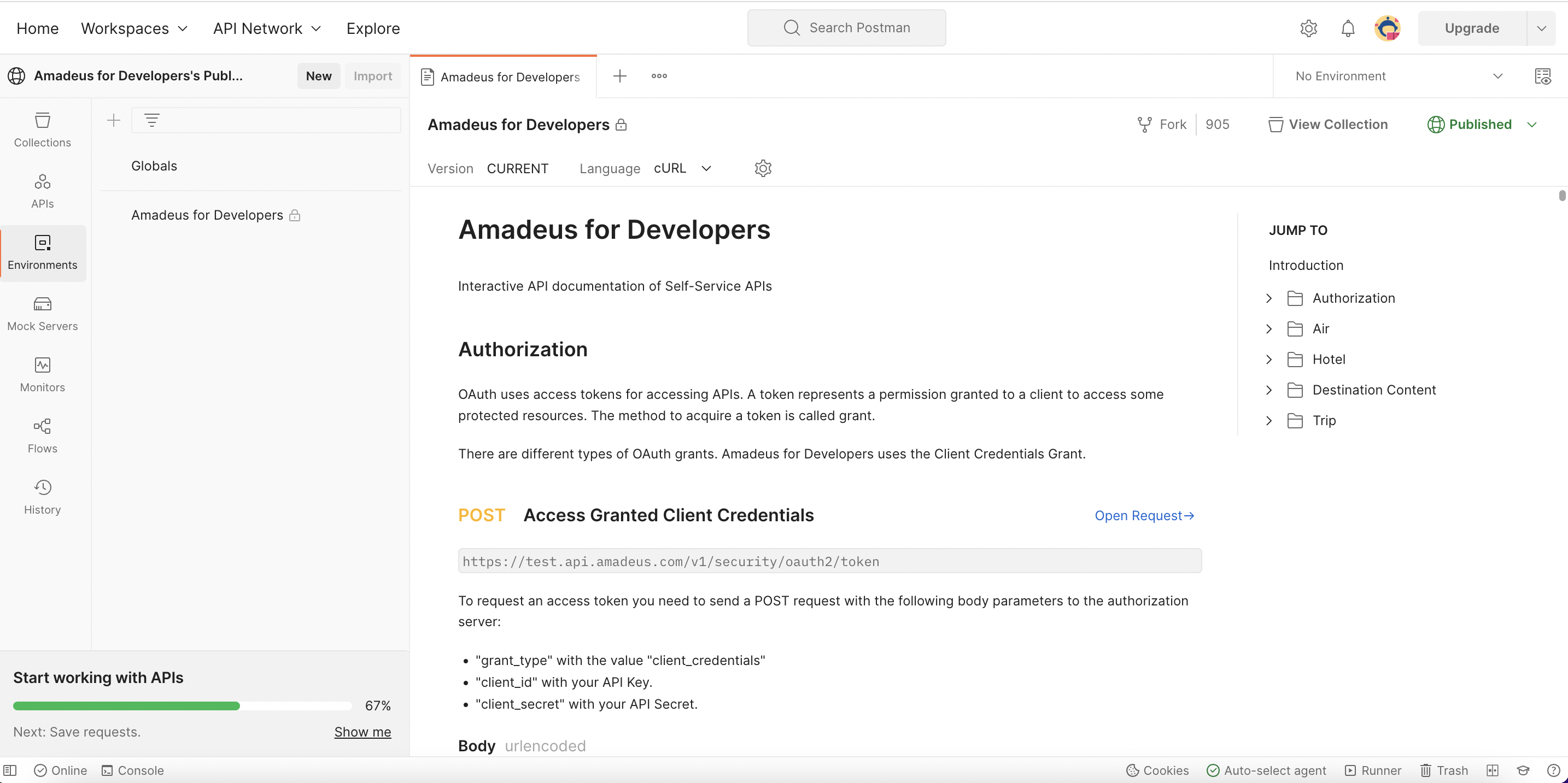Open the Console from status bar
Screen dimensions: 1568x783
coord(133,770)
